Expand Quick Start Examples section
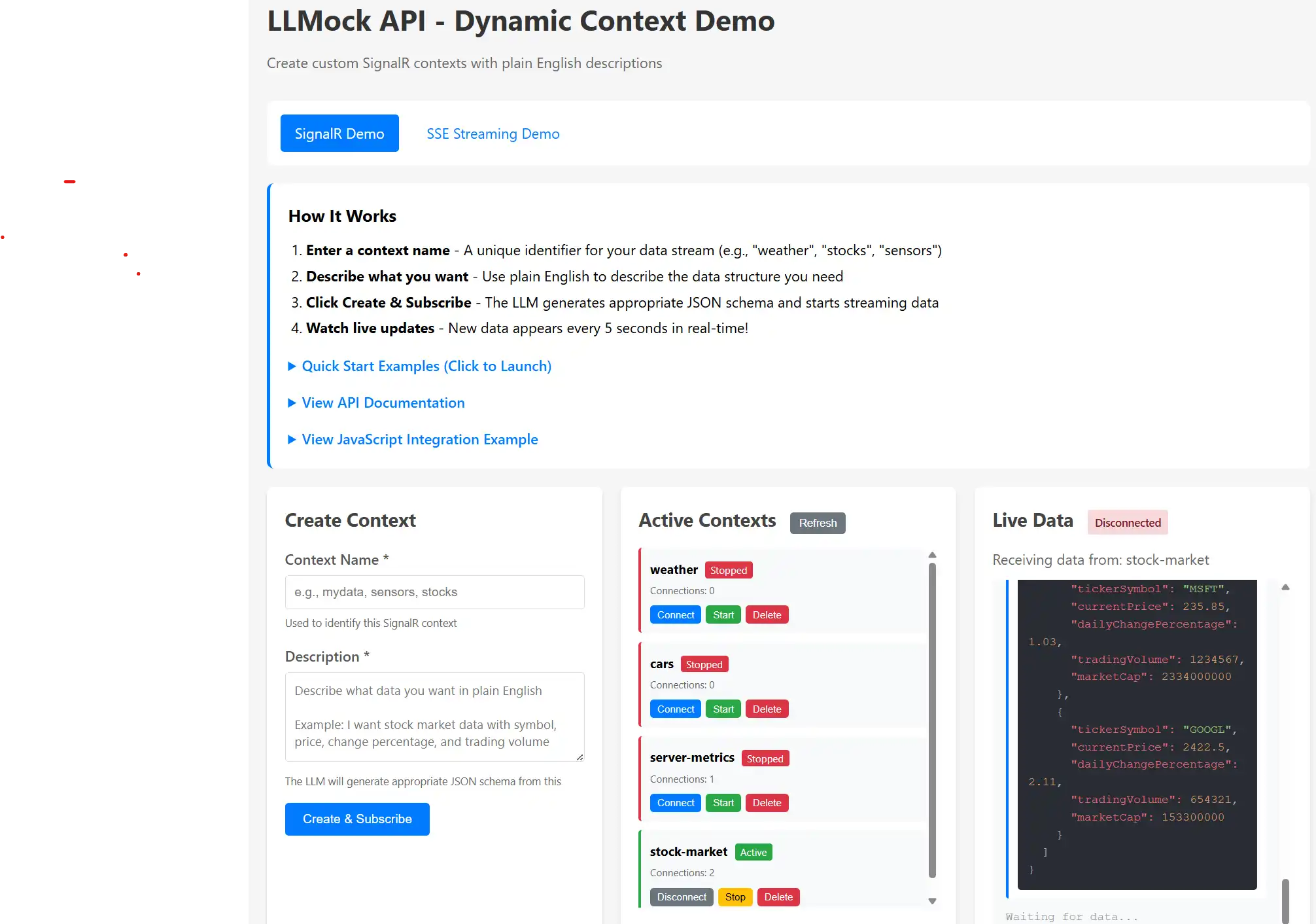 (426, 366)
